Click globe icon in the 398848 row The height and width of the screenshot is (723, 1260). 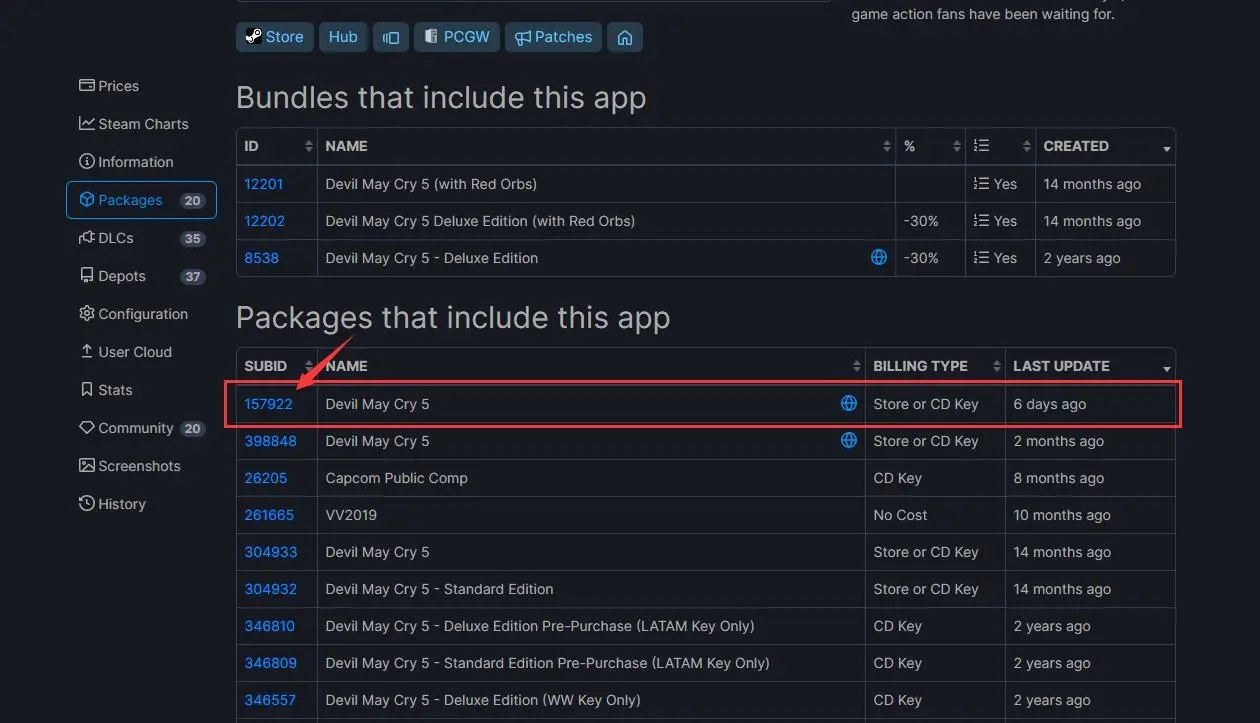tap(849, 441)
